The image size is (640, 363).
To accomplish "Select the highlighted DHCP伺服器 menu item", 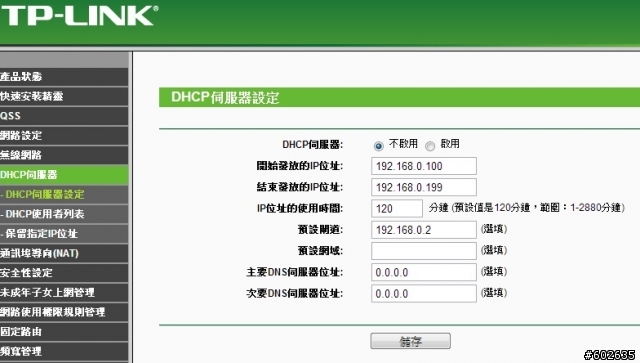I will pyautogui.click(x=64, y=175).
